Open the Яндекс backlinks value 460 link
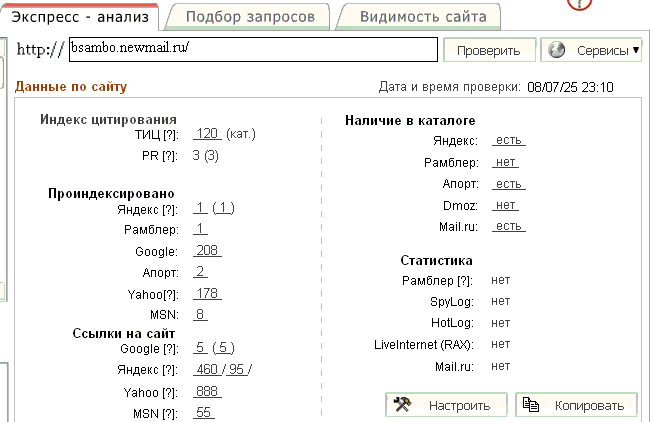The image size is (650, 422). click(x=207, y=369)
